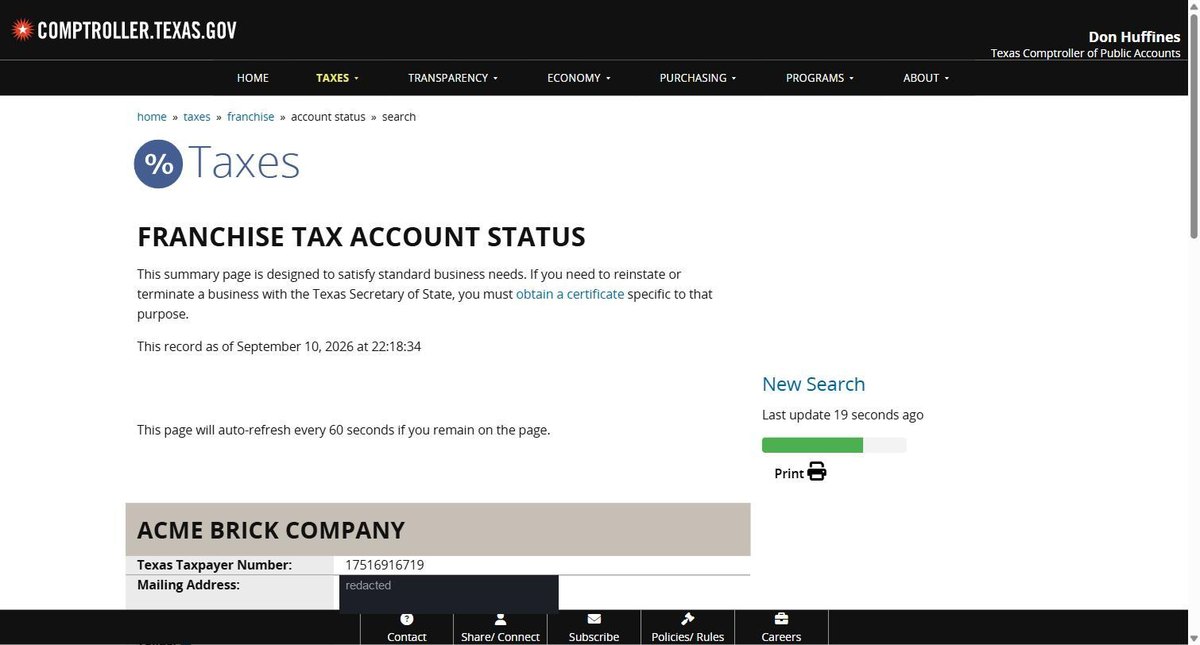Image resolution: width=1200 pixels, height=645 pixels.
Task: Click the ACME BRICK COMPANY heading
Action: [271, 530]
